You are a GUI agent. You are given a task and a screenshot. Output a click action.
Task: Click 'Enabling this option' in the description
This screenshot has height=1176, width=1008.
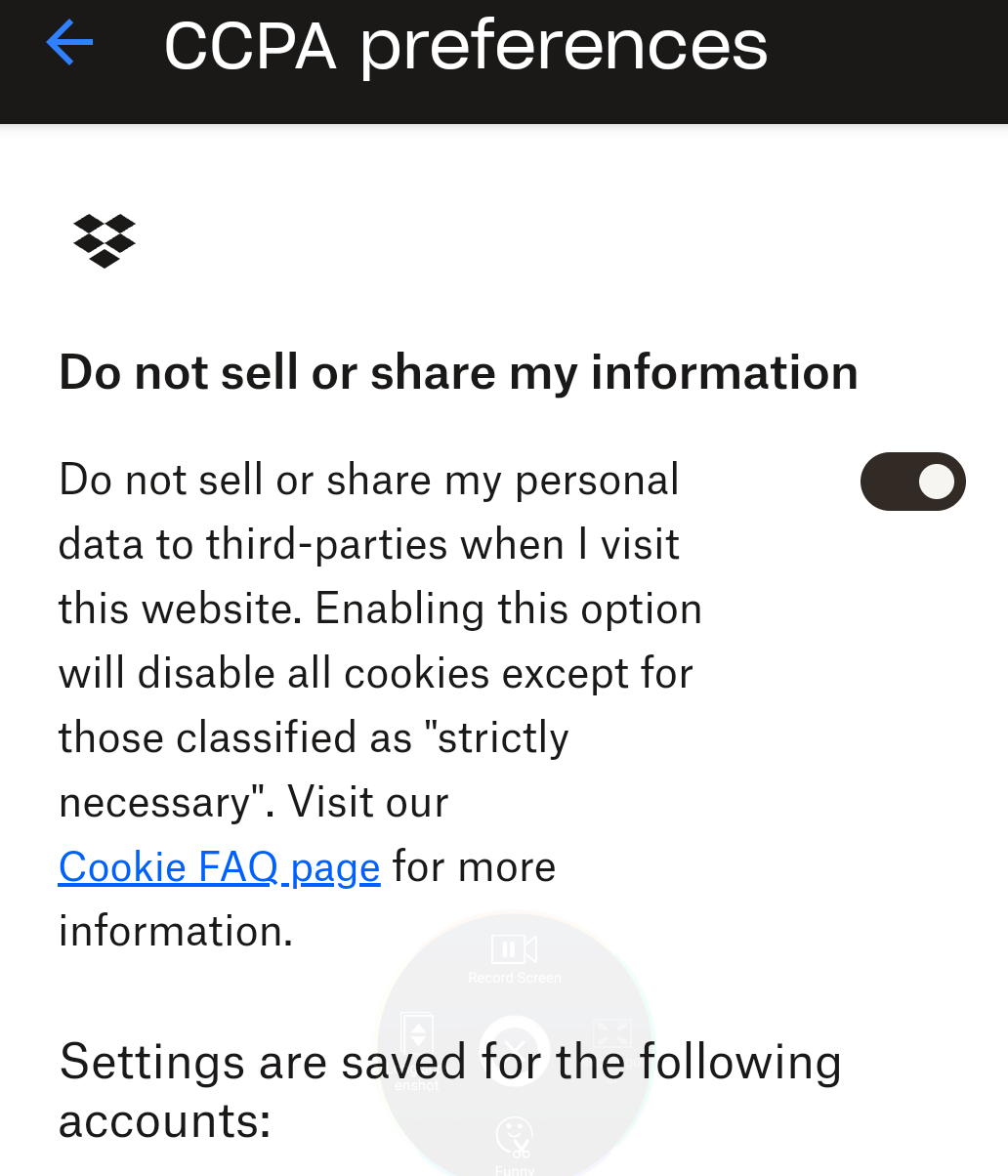[x=508, y=609]
